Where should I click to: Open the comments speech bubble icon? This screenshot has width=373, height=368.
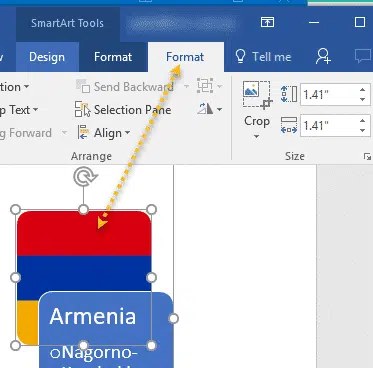tap(363, 56)
